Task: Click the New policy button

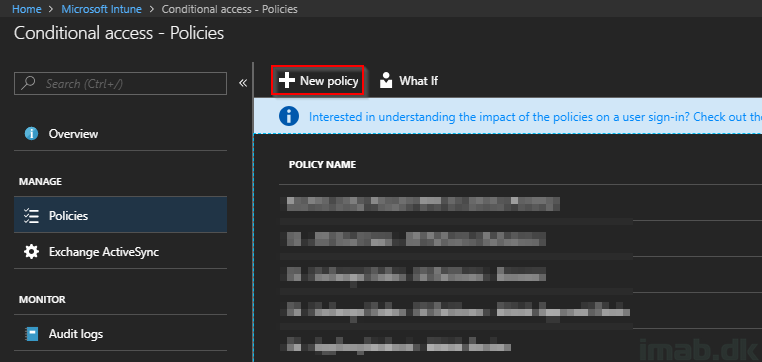Action: pos(318,80)
